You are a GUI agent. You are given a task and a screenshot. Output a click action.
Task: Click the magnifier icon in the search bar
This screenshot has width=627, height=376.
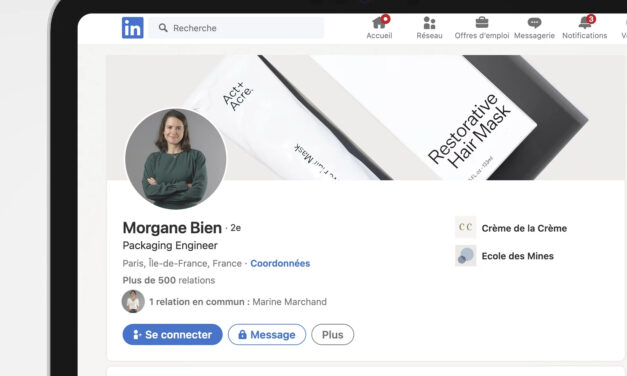point(163,28)
